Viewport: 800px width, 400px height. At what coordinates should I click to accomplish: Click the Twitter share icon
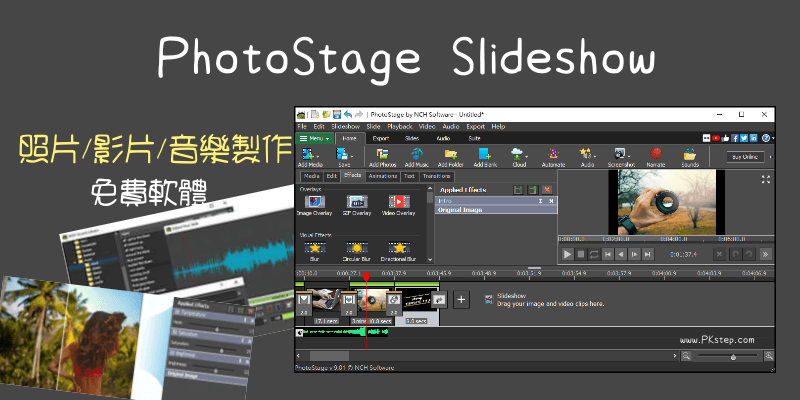point(744,138)
